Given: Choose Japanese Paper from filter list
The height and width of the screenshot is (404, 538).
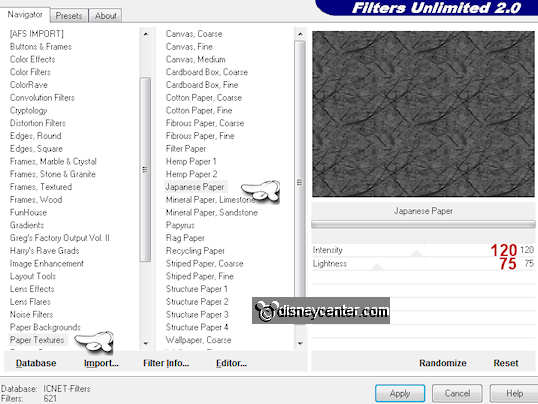Looking at the screenshot, I should [x=195, y=187].
